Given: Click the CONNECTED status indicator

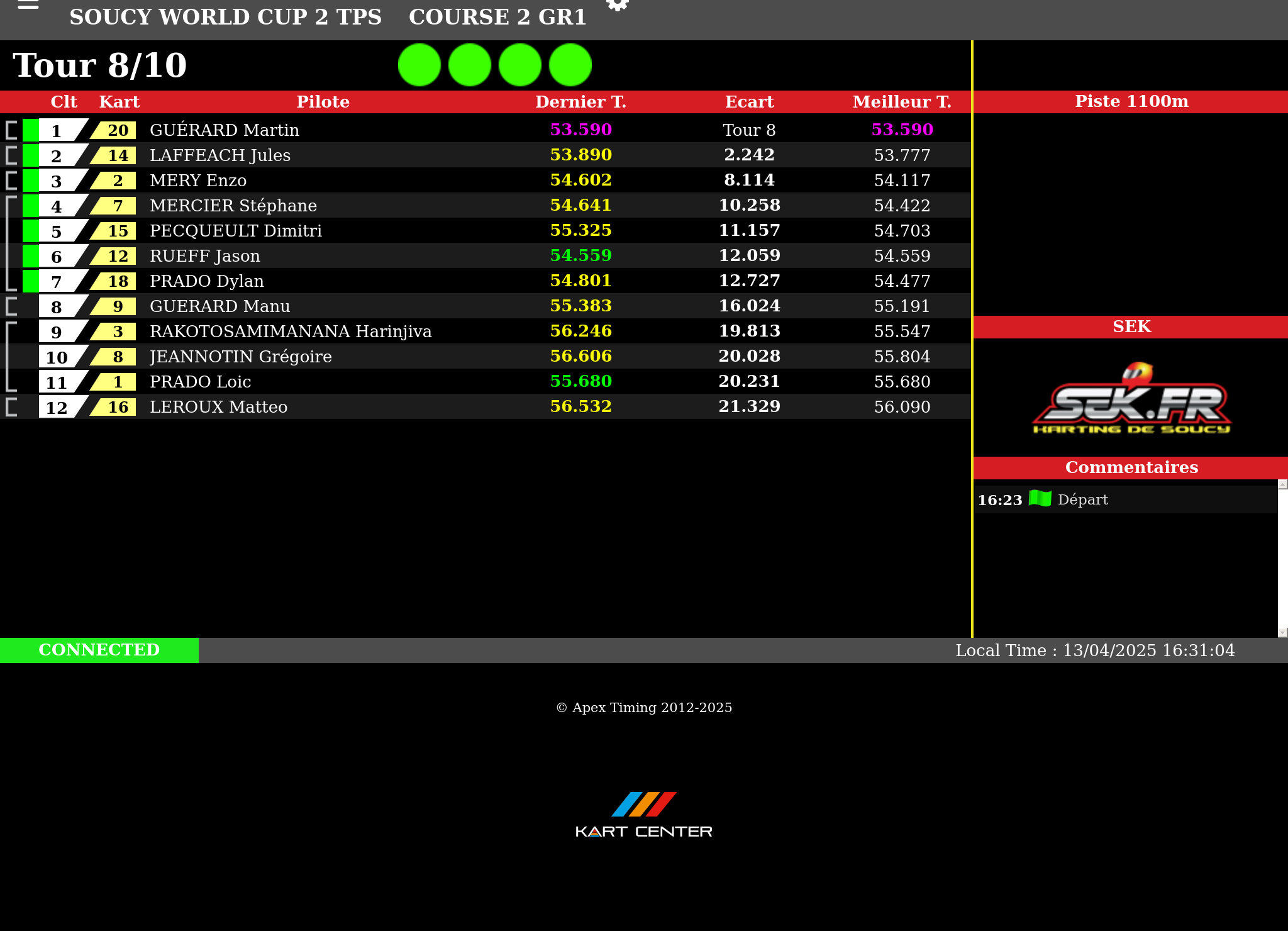Looking at the screenshot, I should click(99, 650).
